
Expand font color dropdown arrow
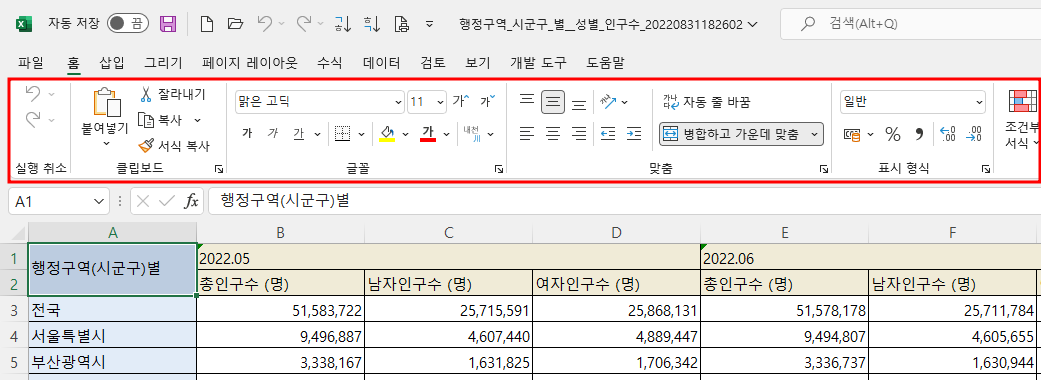(x=446, y=134)
